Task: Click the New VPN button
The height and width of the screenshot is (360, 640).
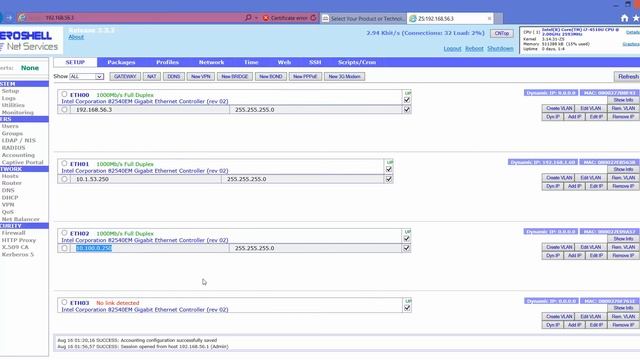Action: click(201, 77)
